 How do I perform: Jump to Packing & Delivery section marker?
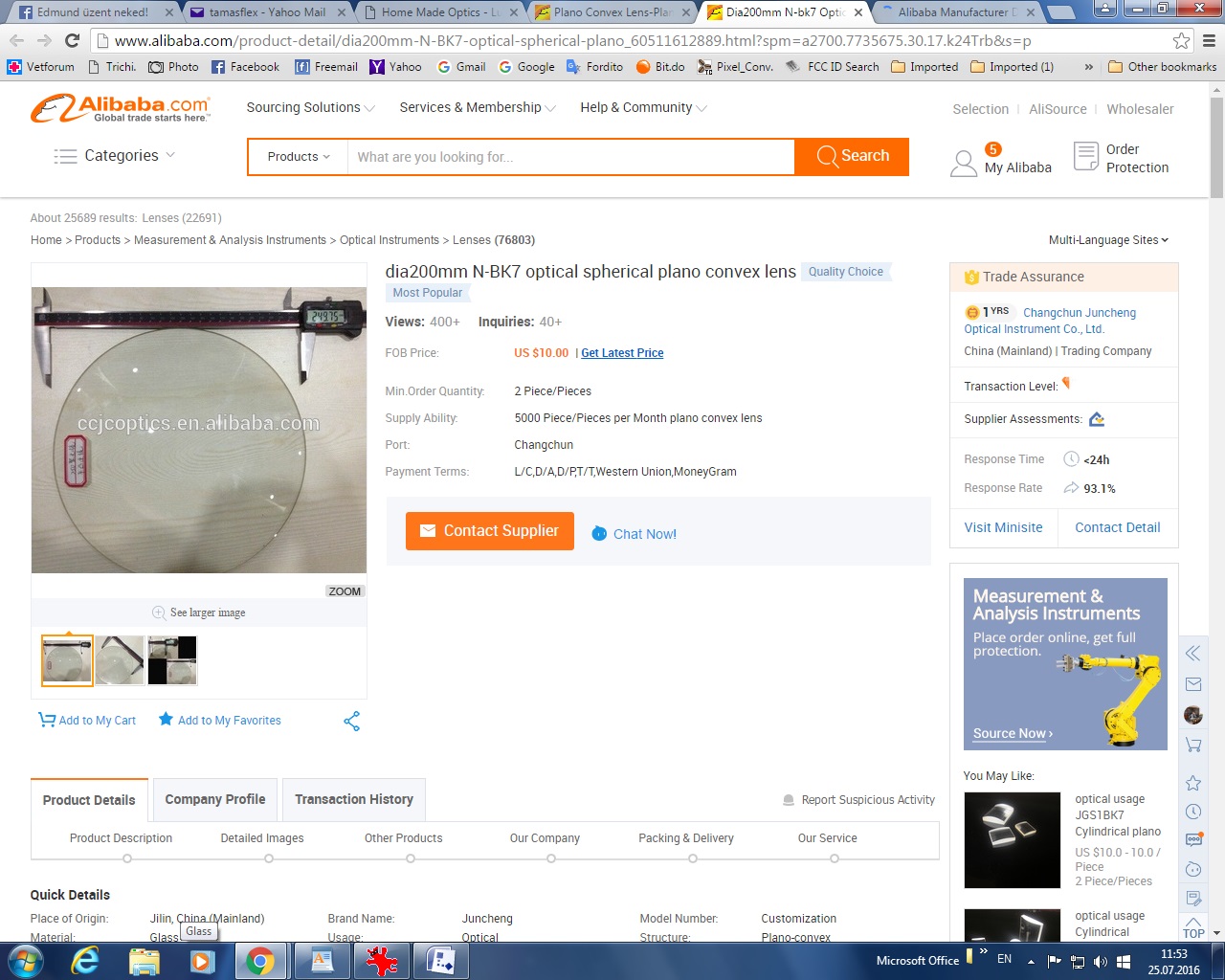tap(693, 858)
